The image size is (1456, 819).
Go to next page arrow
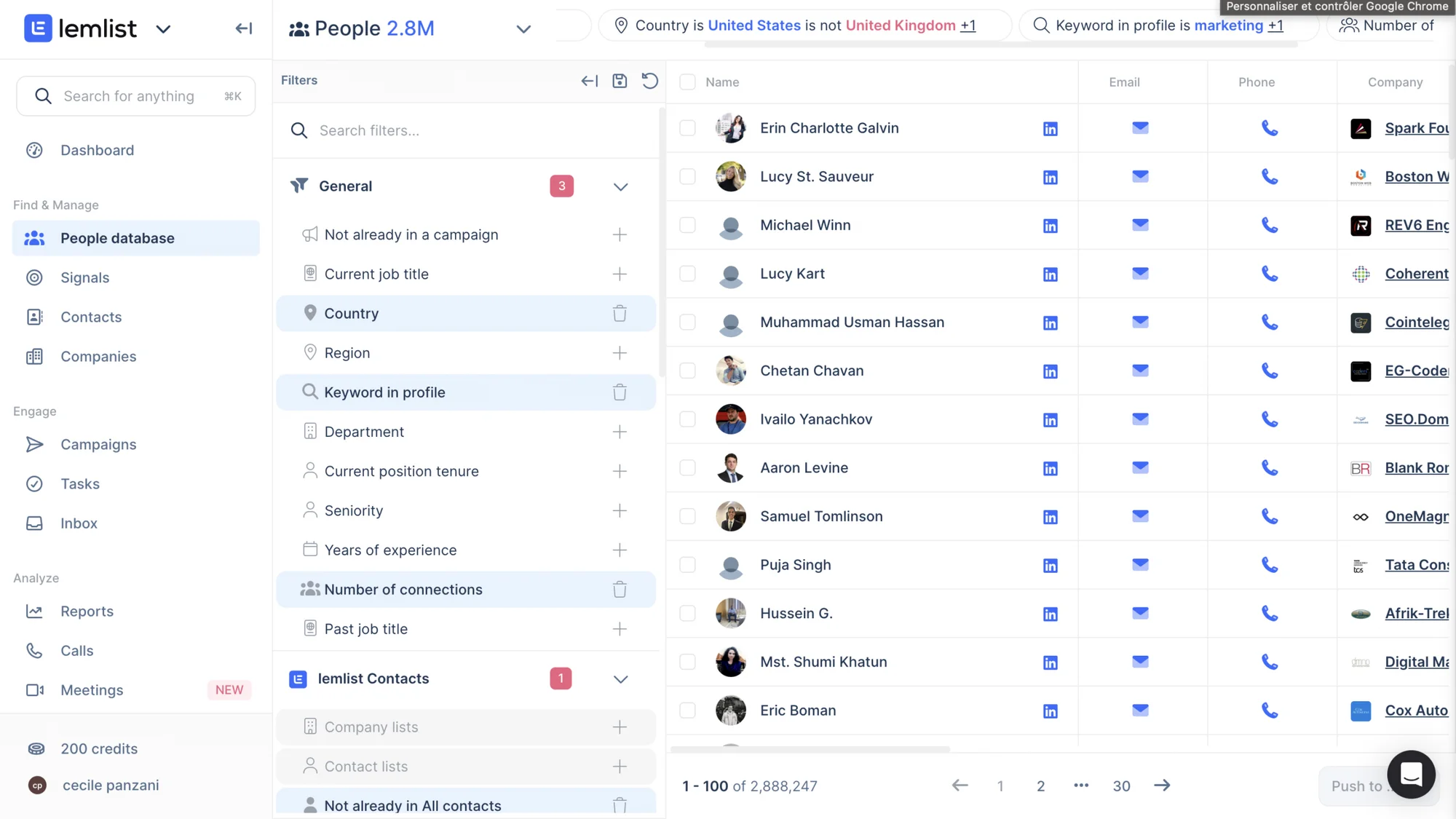(1162, 786)
